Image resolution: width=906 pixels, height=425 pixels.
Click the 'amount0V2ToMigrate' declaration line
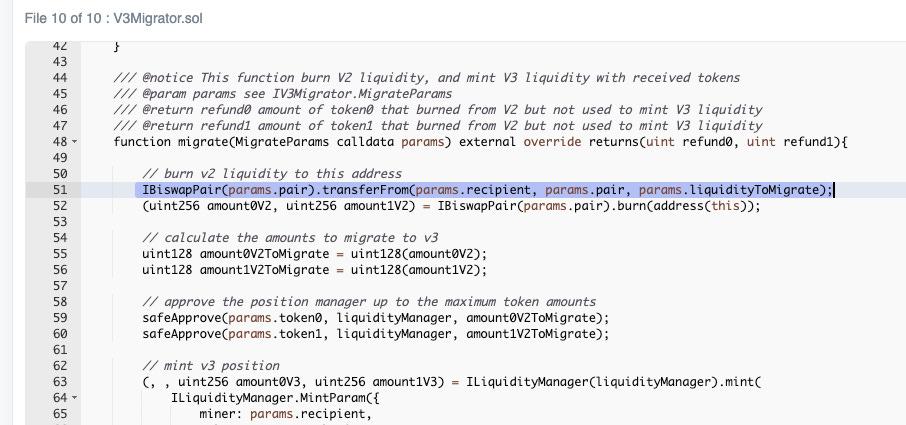(x=314, y=254)
